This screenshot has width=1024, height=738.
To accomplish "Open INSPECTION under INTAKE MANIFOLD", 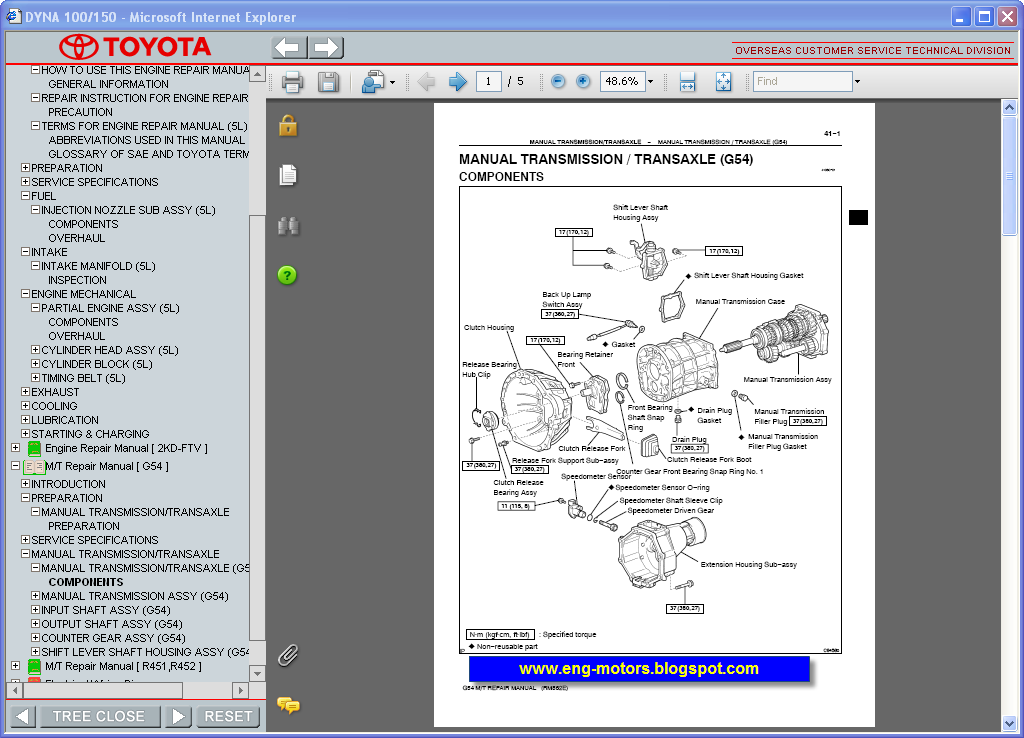I will (78, 280).
